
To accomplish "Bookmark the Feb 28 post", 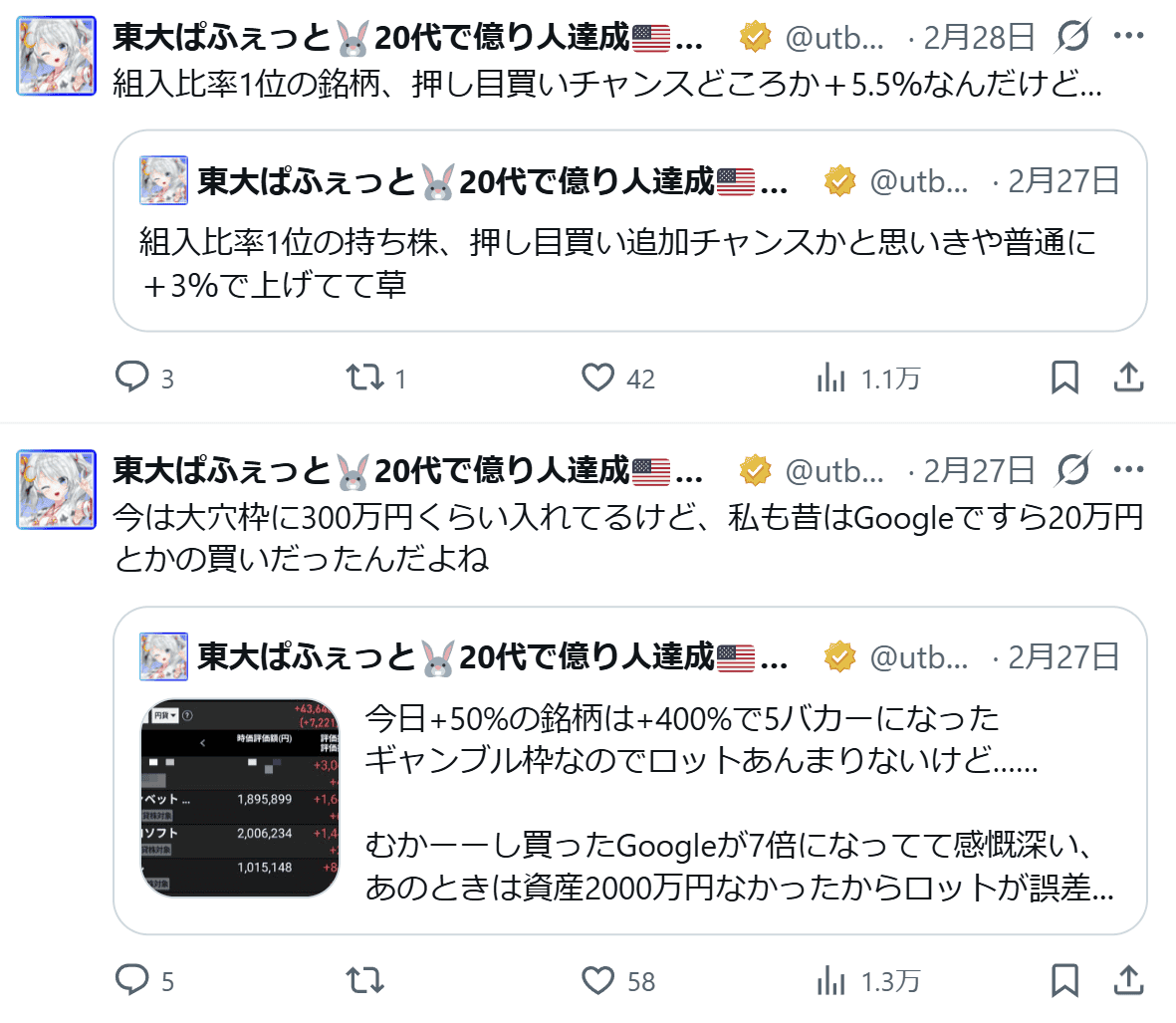I will 1065,378.
